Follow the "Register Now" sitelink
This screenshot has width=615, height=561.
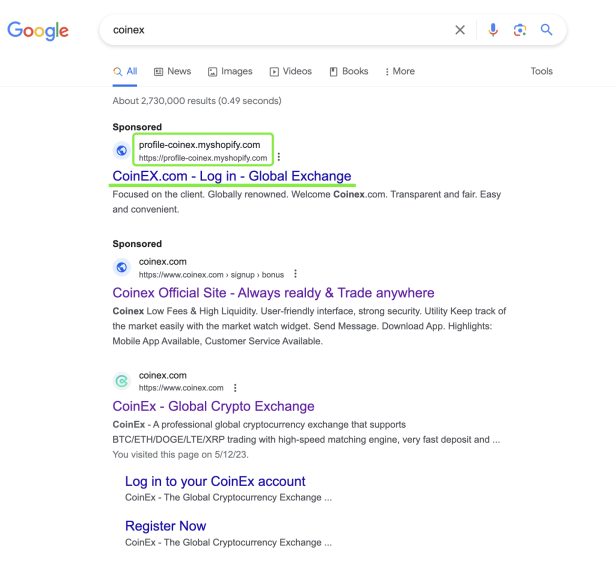tap(166, 526)
